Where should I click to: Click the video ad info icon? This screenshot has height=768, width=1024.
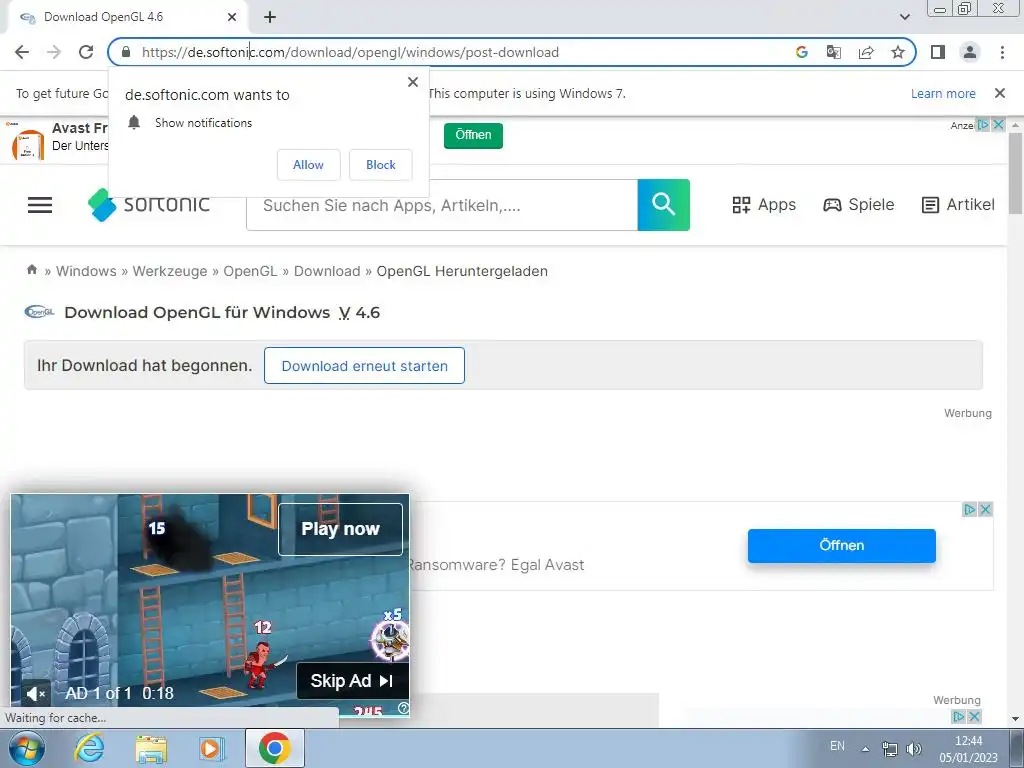403,708
